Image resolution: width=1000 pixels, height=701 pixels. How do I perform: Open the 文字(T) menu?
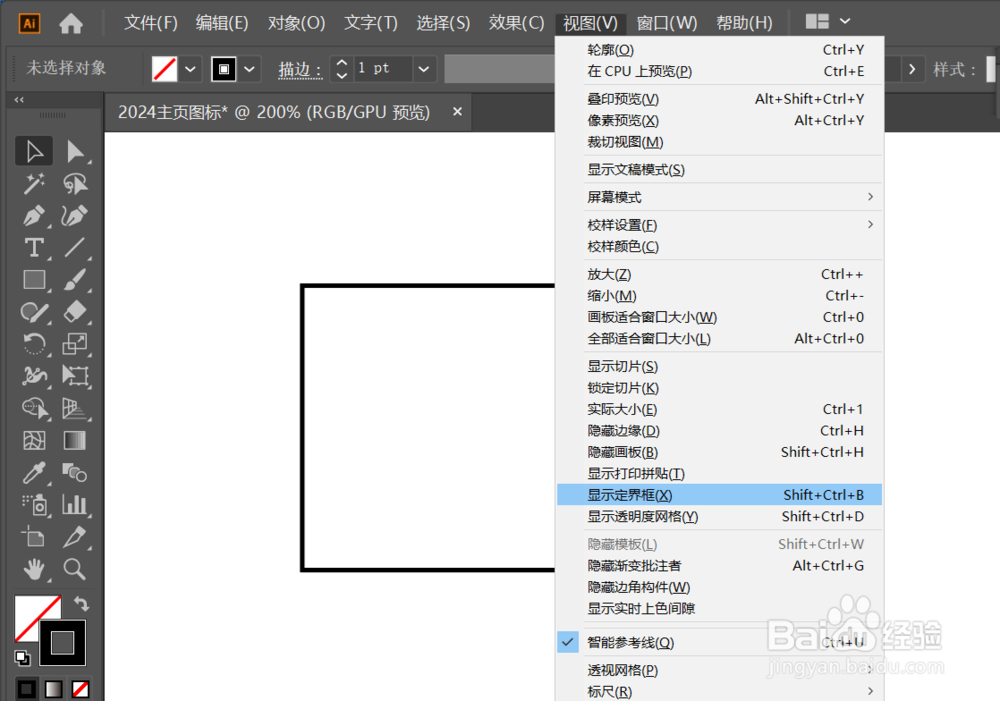pos(371,23)
